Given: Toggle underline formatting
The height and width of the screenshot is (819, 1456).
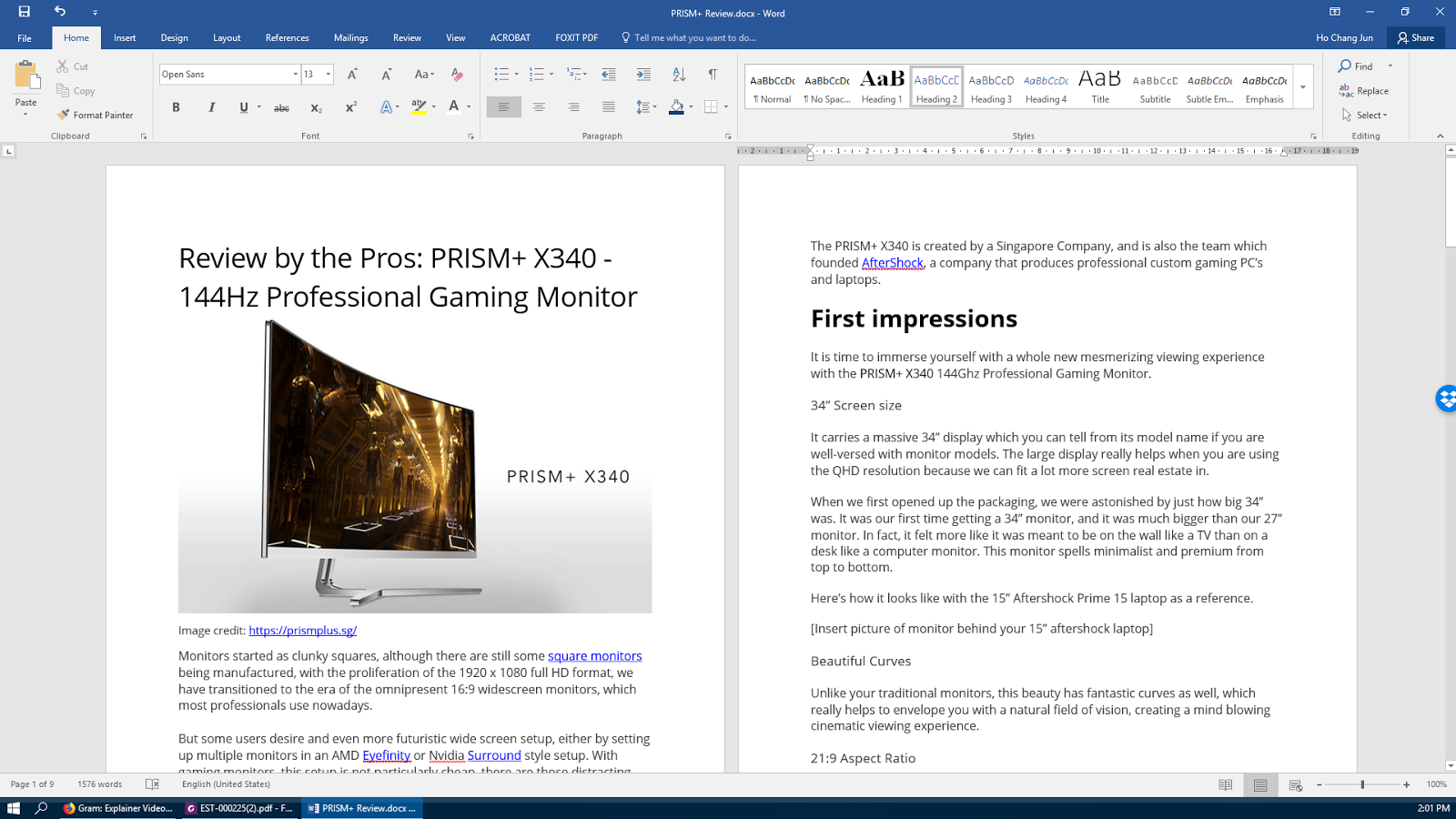Looking at the screenshot, I should (243, 107).
